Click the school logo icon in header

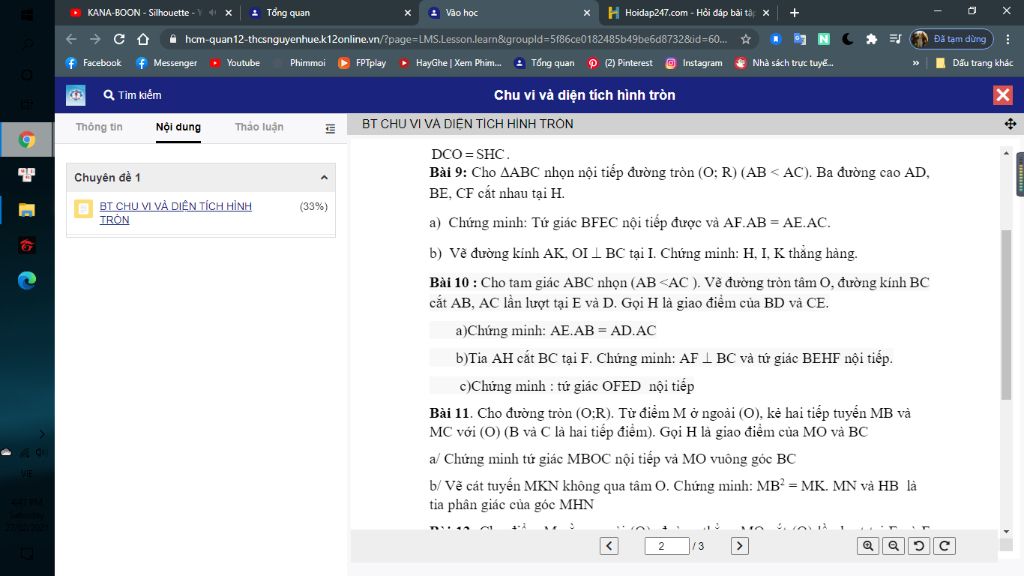(x=76, y=95)
